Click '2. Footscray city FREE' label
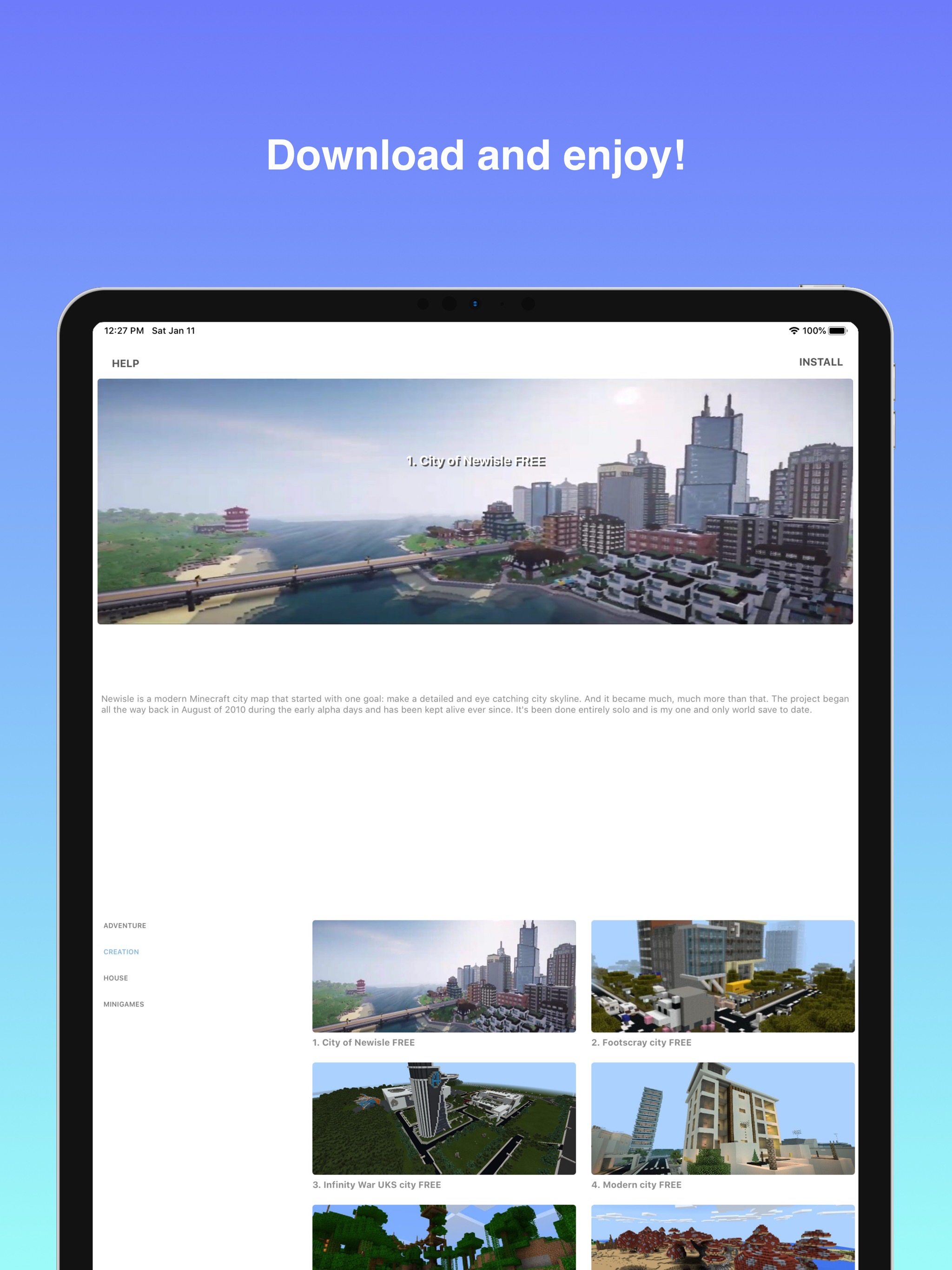952x1270 pixels. tap(641, 1043)
